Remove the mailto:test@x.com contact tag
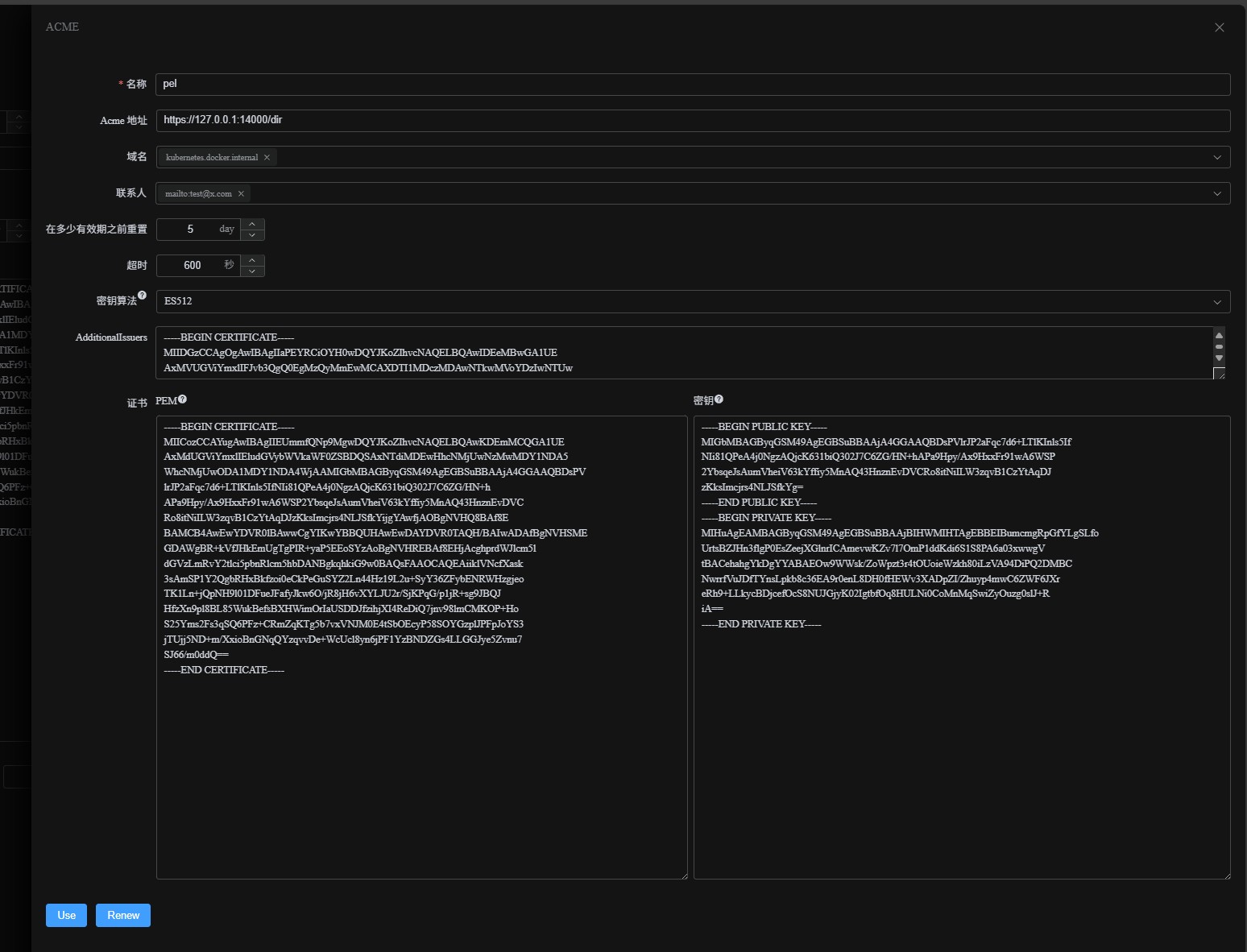The height and width of the screenshot is (952, 1247). point(241,193)
